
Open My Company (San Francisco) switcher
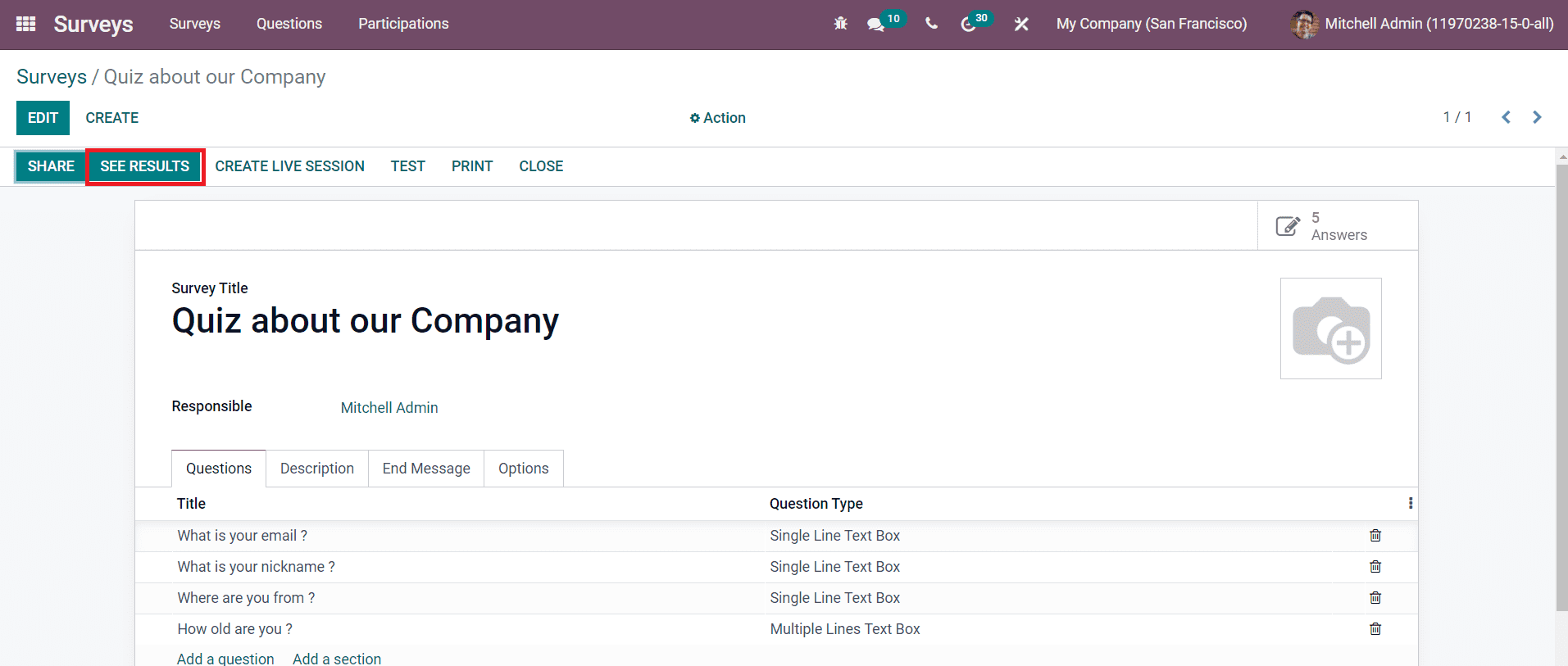(x=1152, y=24)
